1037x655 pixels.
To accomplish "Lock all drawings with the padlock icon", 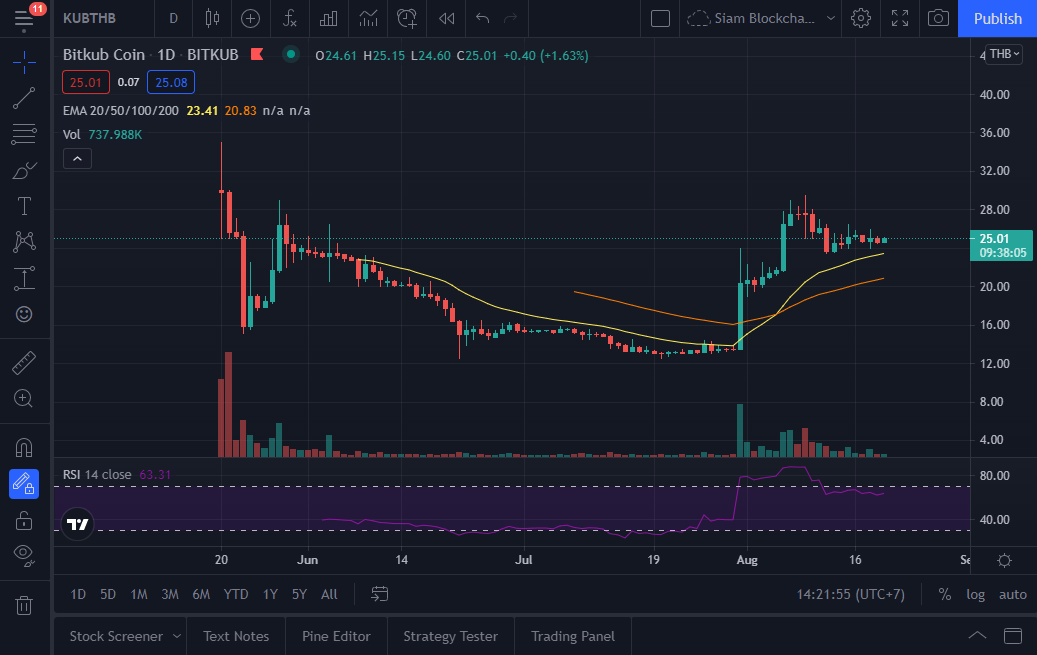I will click(x=25, y=519).
